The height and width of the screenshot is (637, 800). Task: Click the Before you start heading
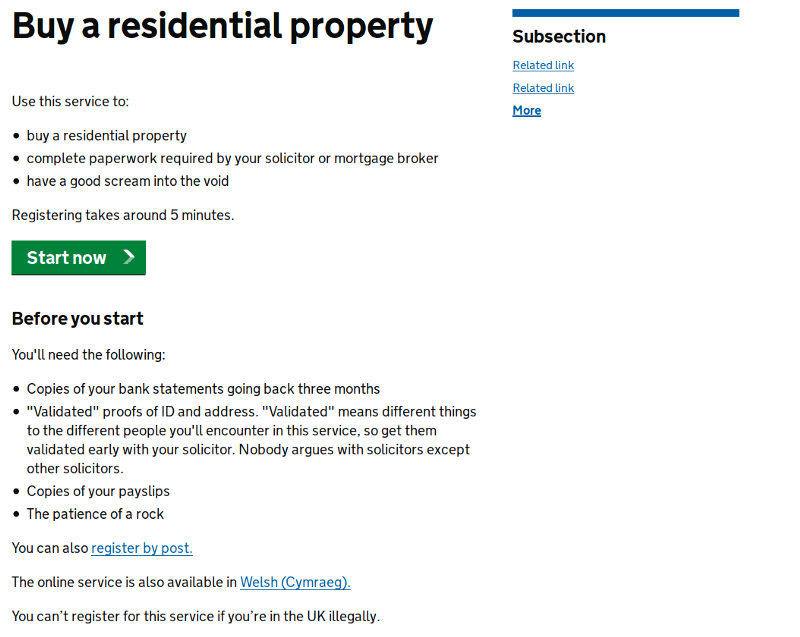pos(77,319)
